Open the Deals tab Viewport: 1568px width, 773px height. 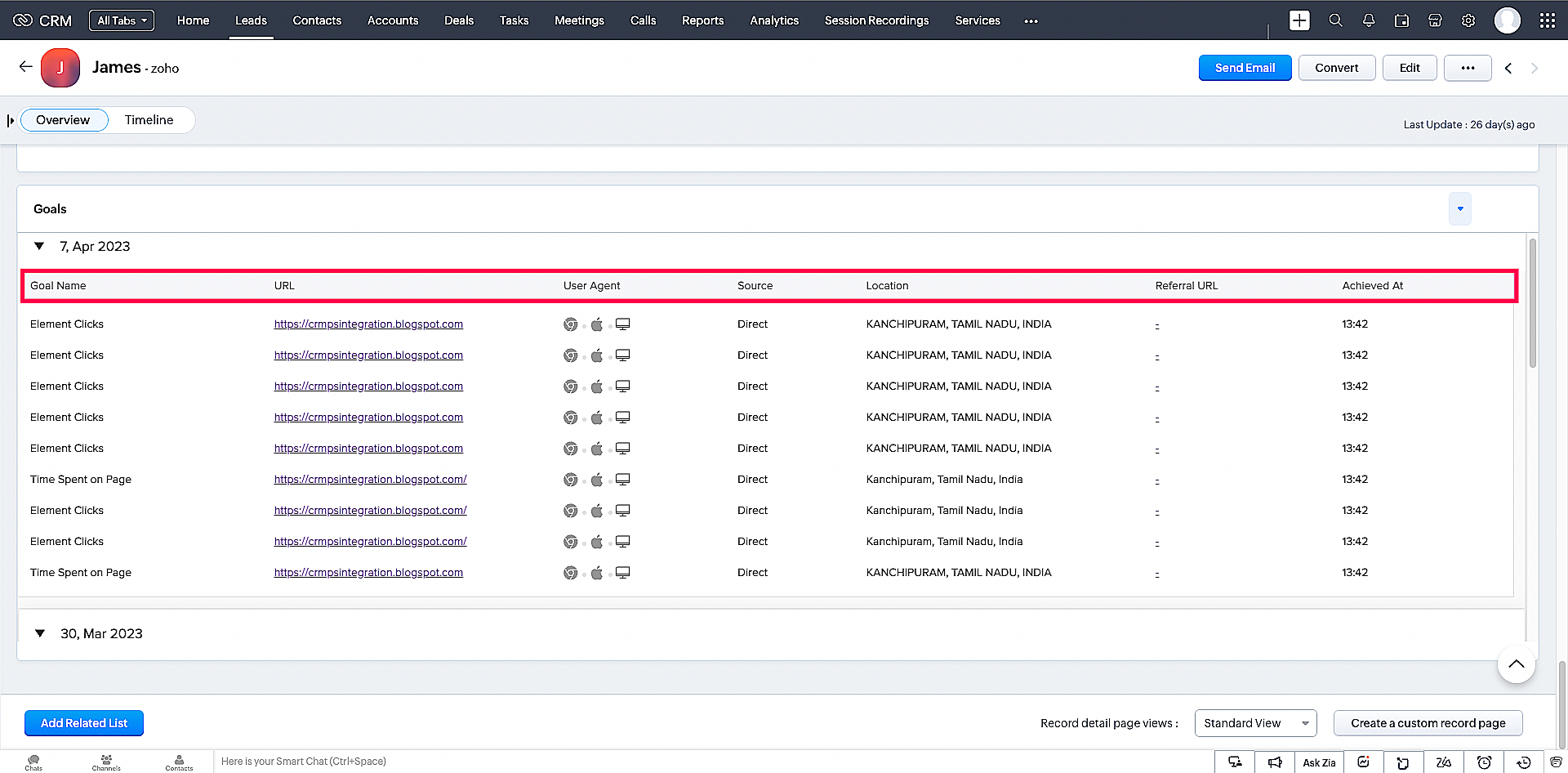click(x=458, y=20)
